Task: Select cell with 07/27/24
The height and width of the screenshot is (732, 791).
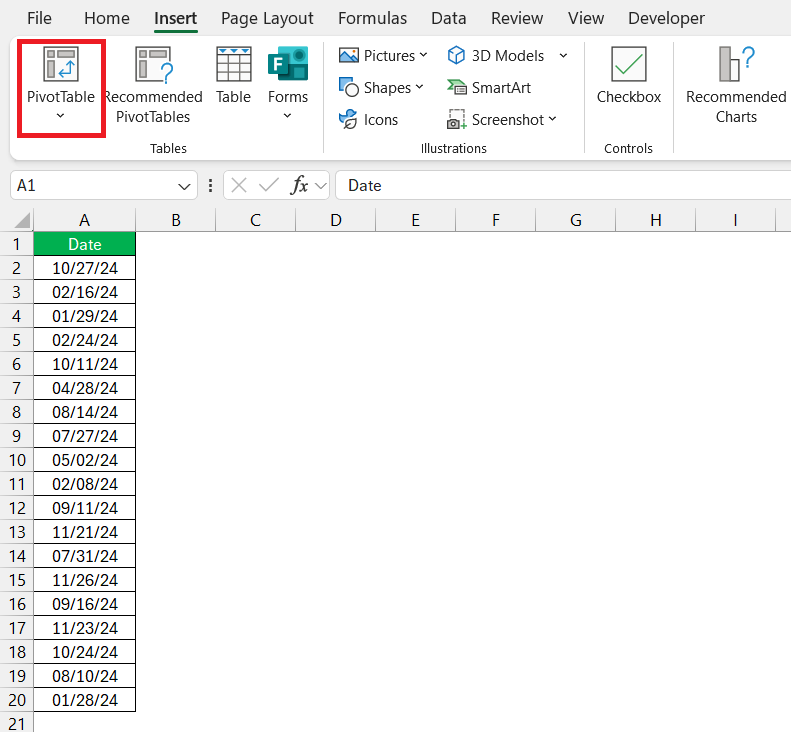Action: tap(85, 436)
